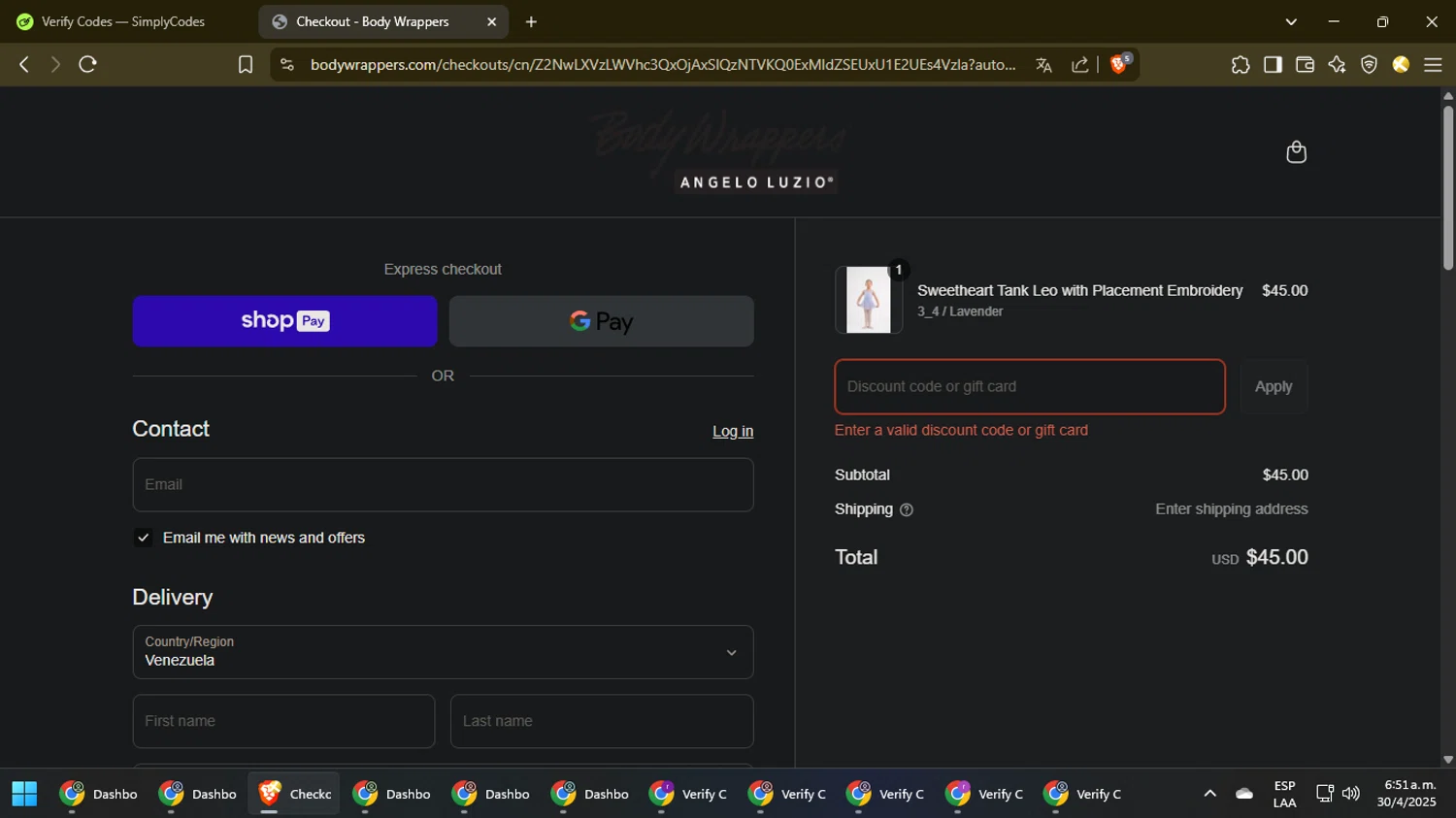Image resolution: width=1456 pixels, height=818 pixels.
Task: Open the OneDrive cloud tray icon
Action: click(x=1244, y=794)
